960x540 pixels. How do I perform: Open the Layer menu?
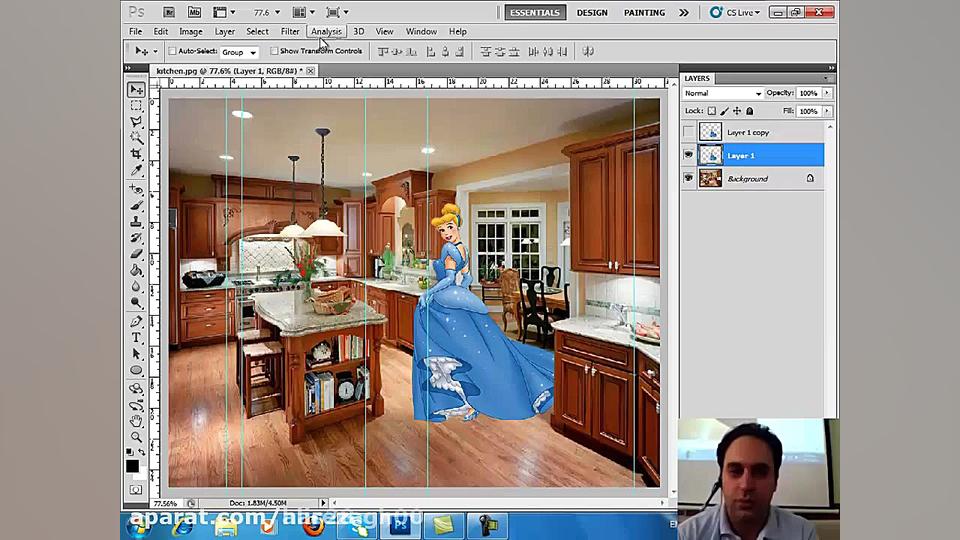click(x=225, y=31)
